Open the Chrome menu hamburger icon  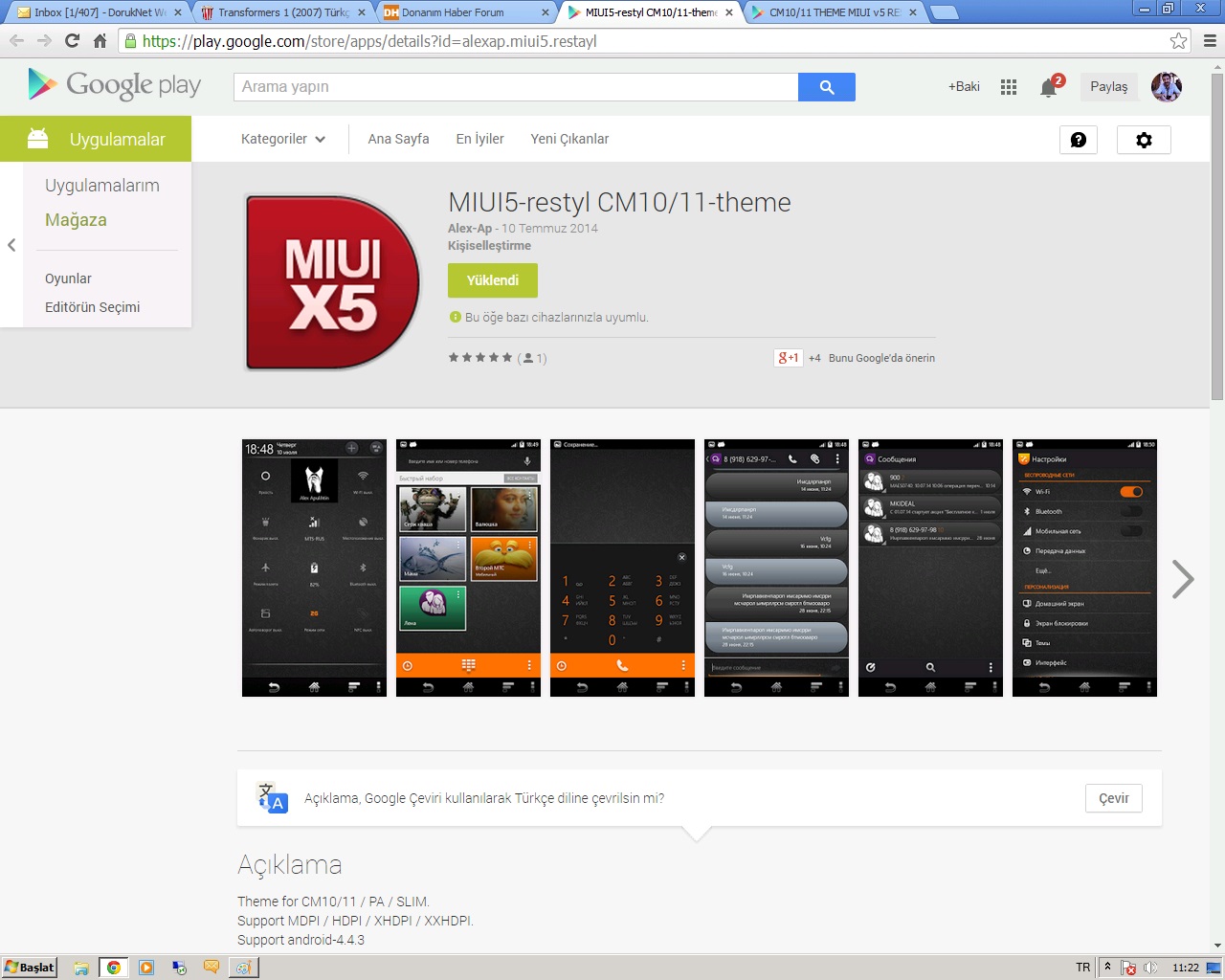[1210, 41]
